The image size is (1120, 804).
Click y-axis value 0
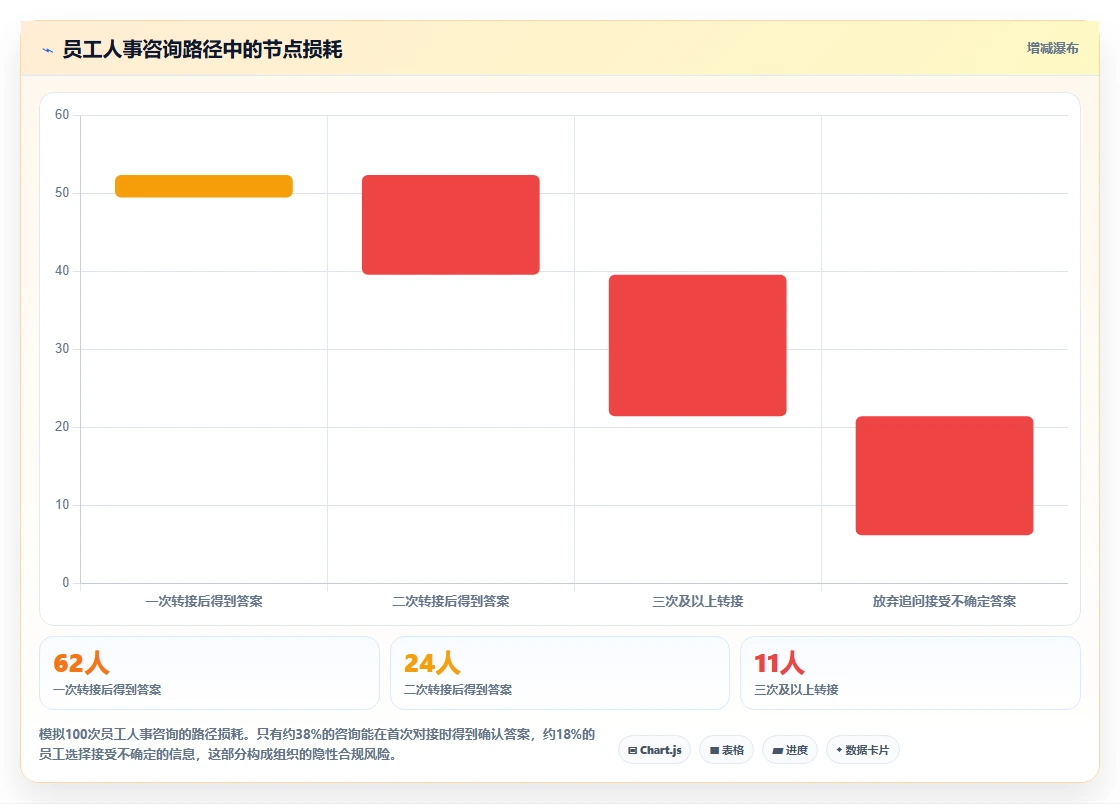[66, 582]
